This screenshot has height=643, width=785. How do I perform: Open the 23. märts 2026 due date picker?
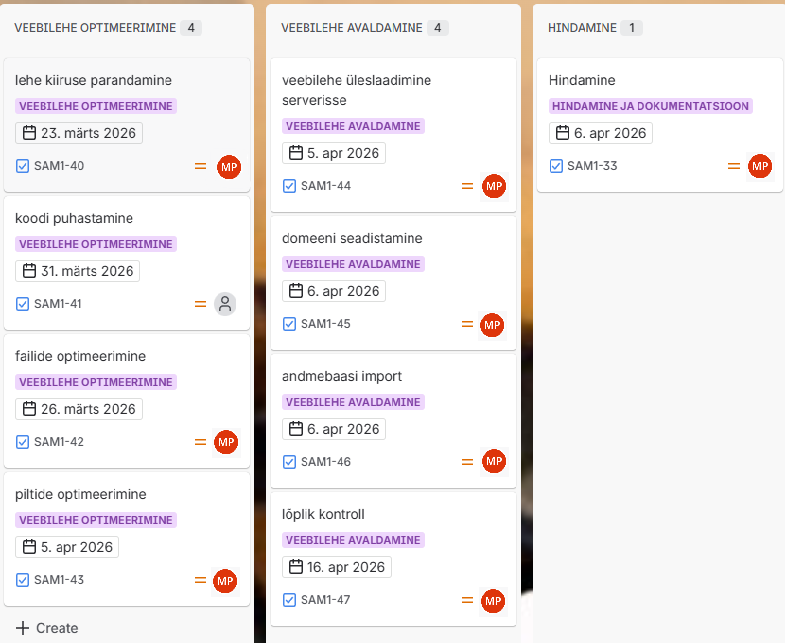[x=80, y=133]
